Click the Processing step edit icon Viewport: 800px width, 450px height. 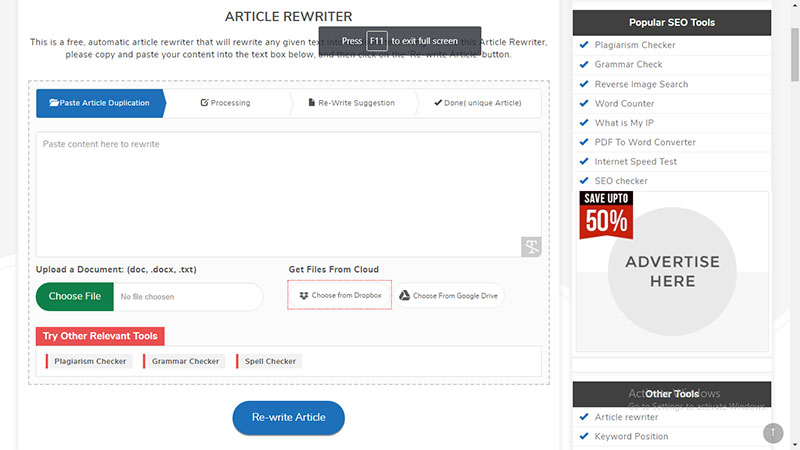pyautogui.click(x=204, y=103)
